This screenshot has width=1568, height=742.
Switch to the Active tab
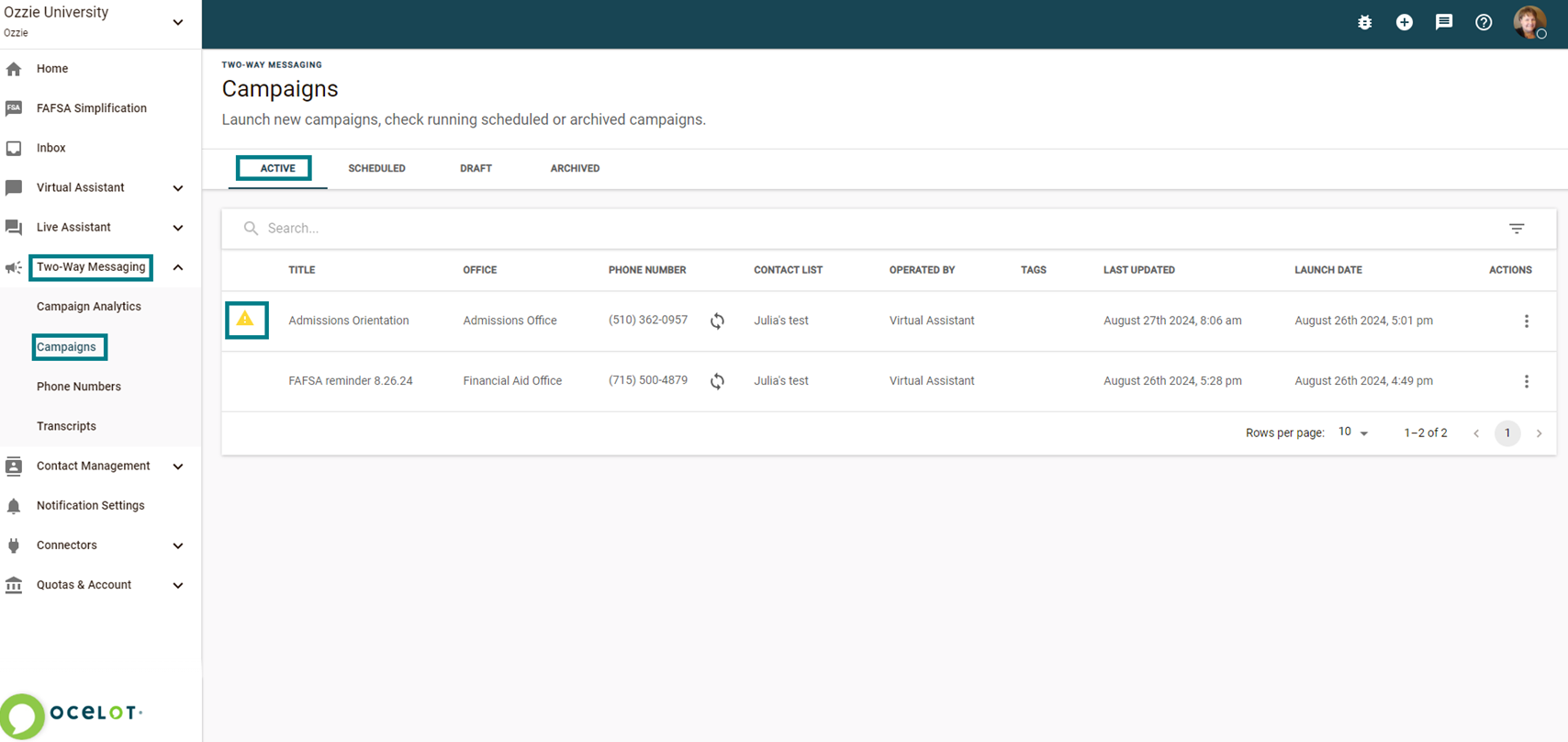[x=277, y=169]
